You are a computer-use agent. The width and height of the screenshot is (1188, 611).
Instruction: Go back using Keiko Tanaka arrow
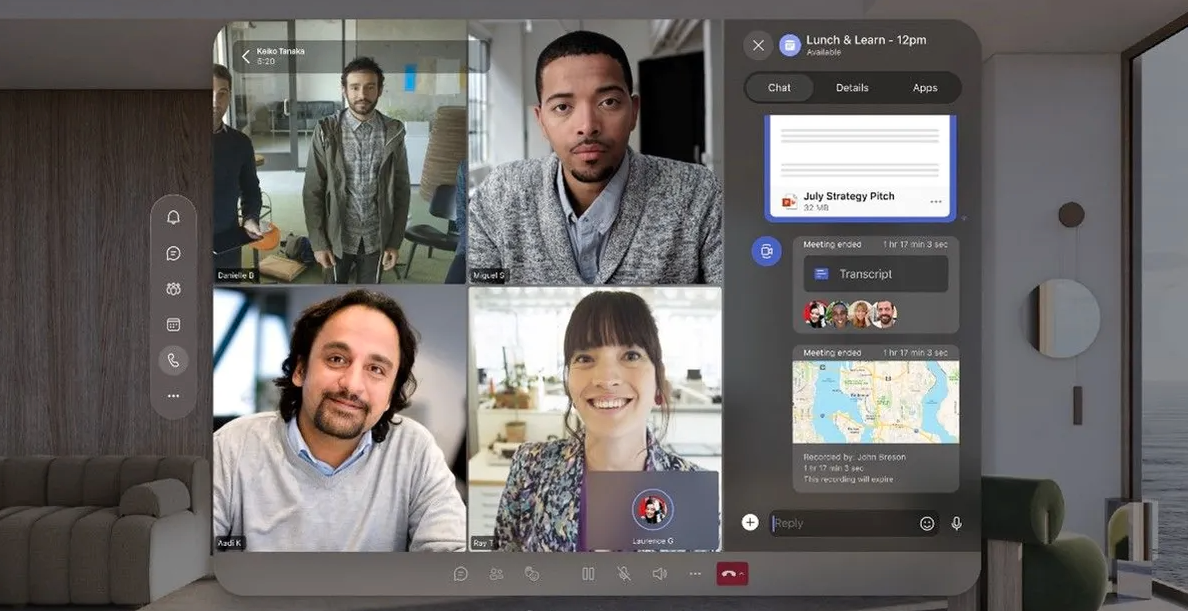(x=246, y=56)
